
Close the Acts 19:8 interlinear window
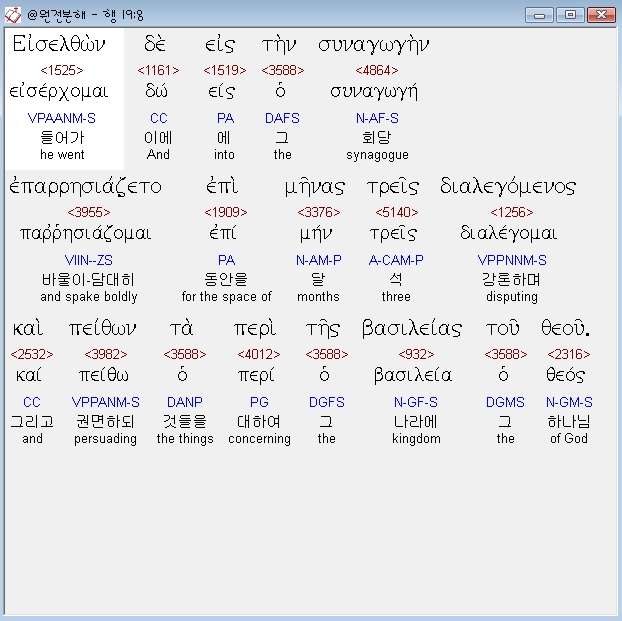601,14
